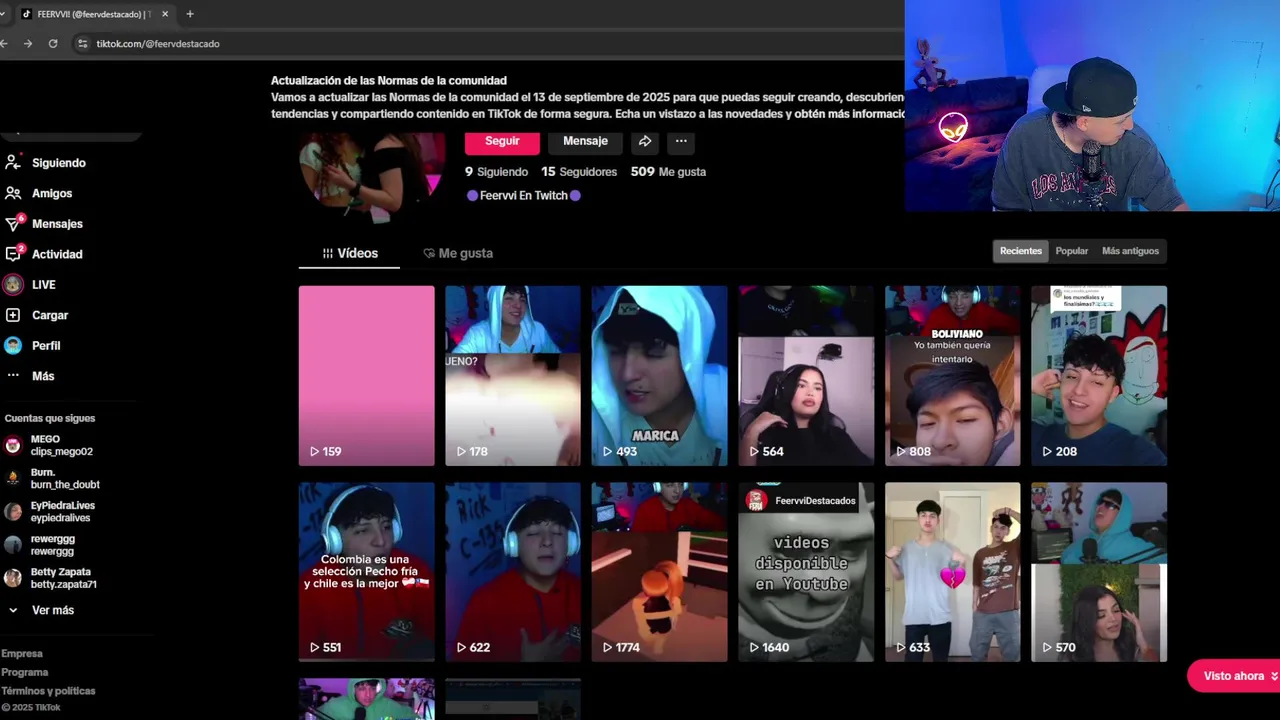Open video with 564 views
The width and height of the screenshot is (1280, 720).
click(x=806, y=376)
